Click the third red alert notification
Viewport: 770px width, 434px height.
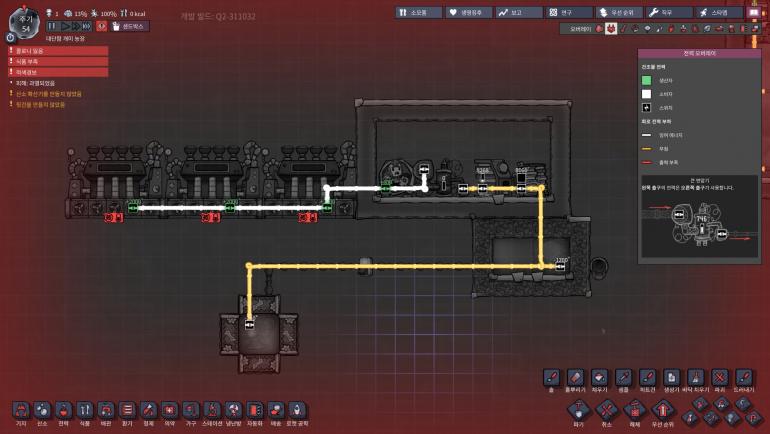(58, 72)
